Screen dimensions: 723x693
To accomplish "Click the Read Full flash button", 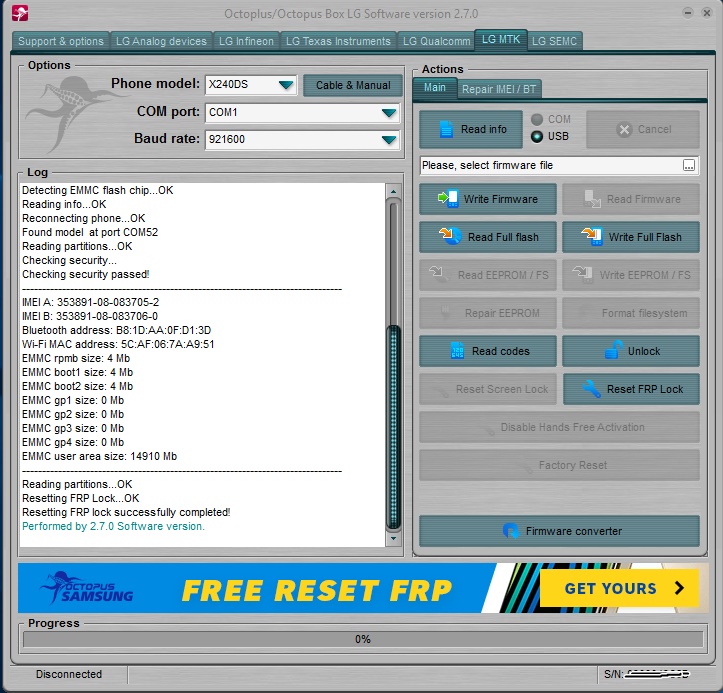I will point(488,237).
